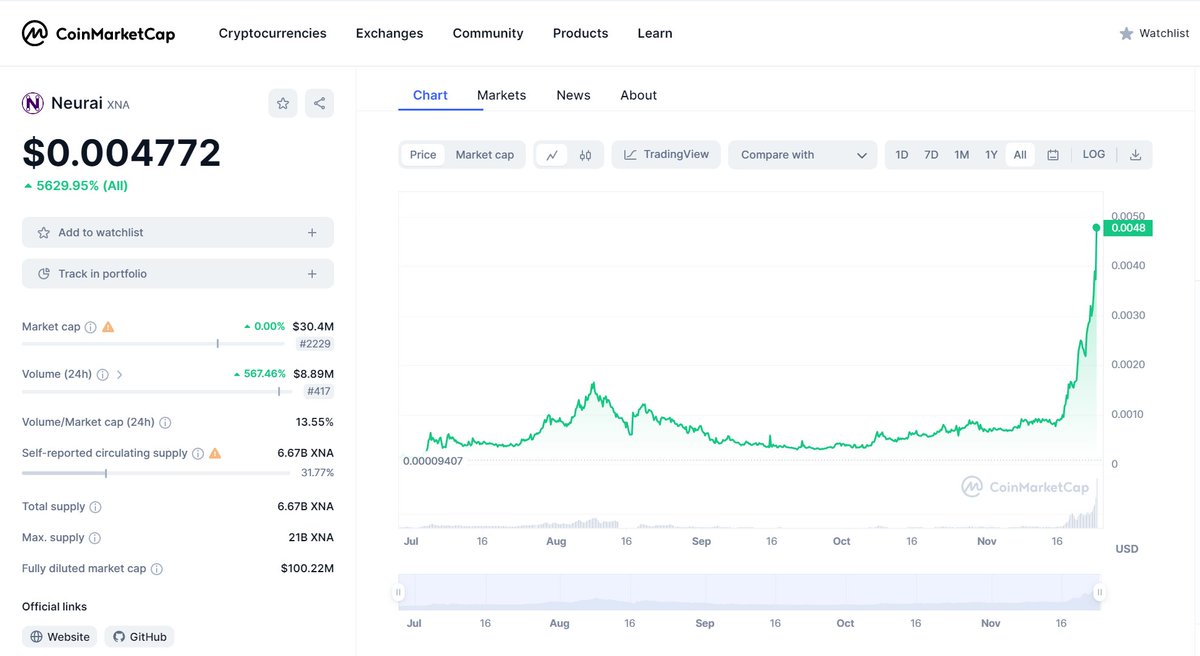1200x656 pixels.
Task: Open the Learn menu
Action: pyautogui.click(x=655, y=33)
